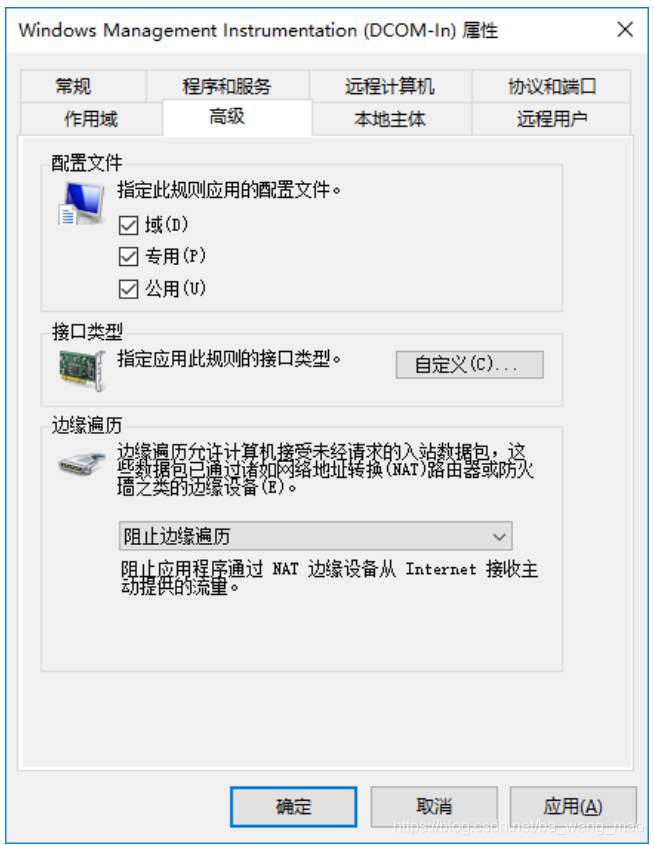
Task: Click the 应用(A) apply button
Action: point(573,807)
